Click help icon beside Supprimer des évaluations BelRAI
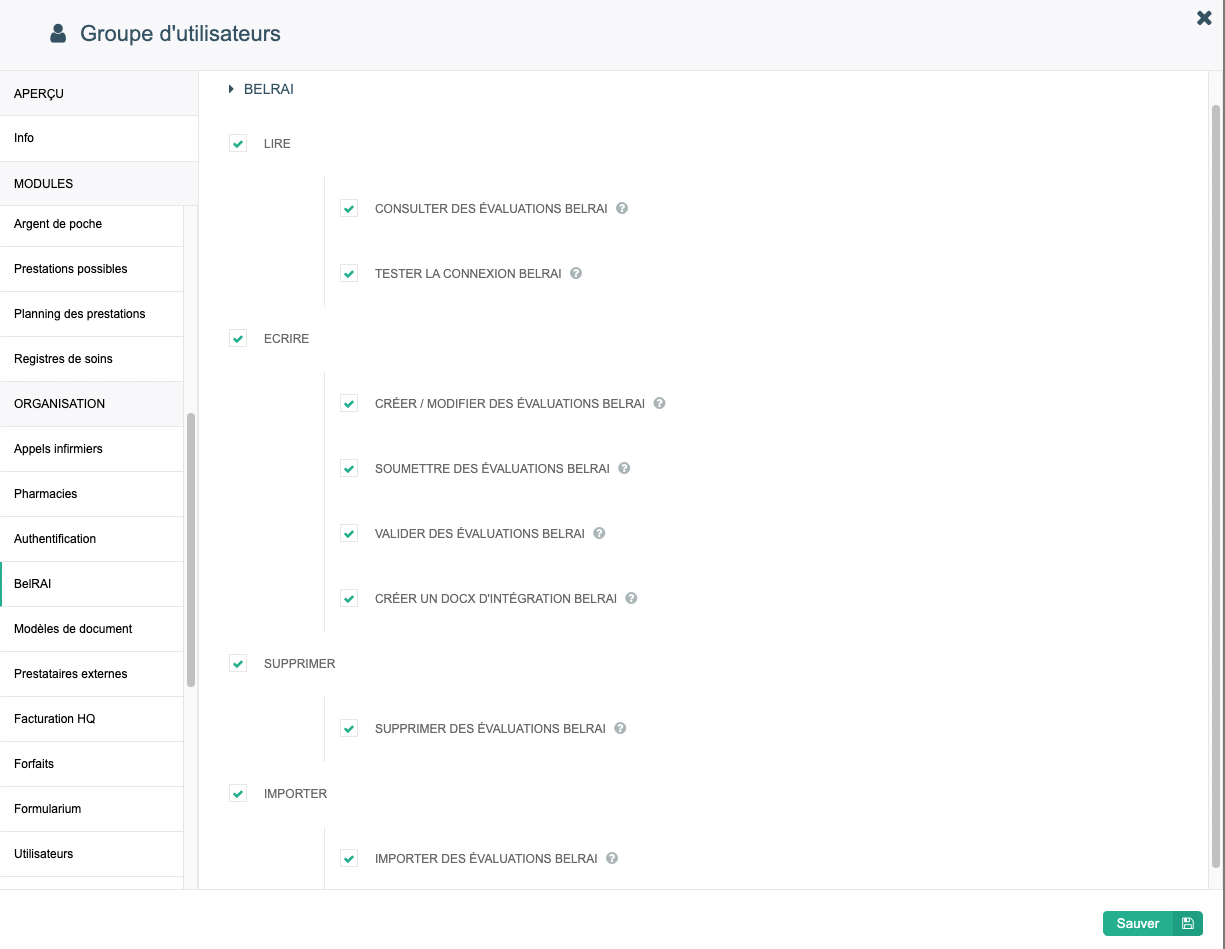 620,729
